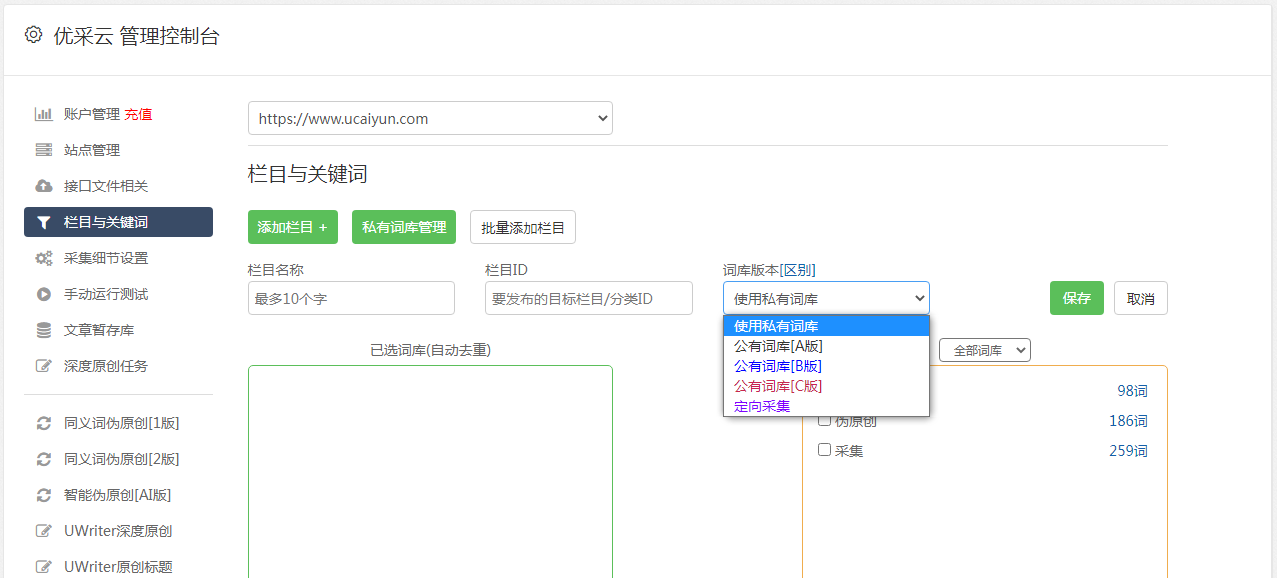Open the https://www.ucaiyun.com site dropdown
The image size is (1277, 578).
click(430, 118)
